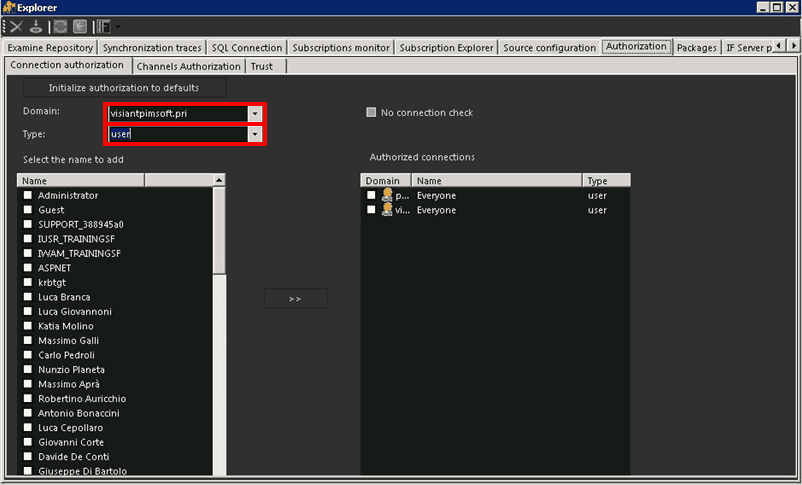
Task: Check the IWAM_TRAININGSF checkbox
Action: click(x=28, y=253)
